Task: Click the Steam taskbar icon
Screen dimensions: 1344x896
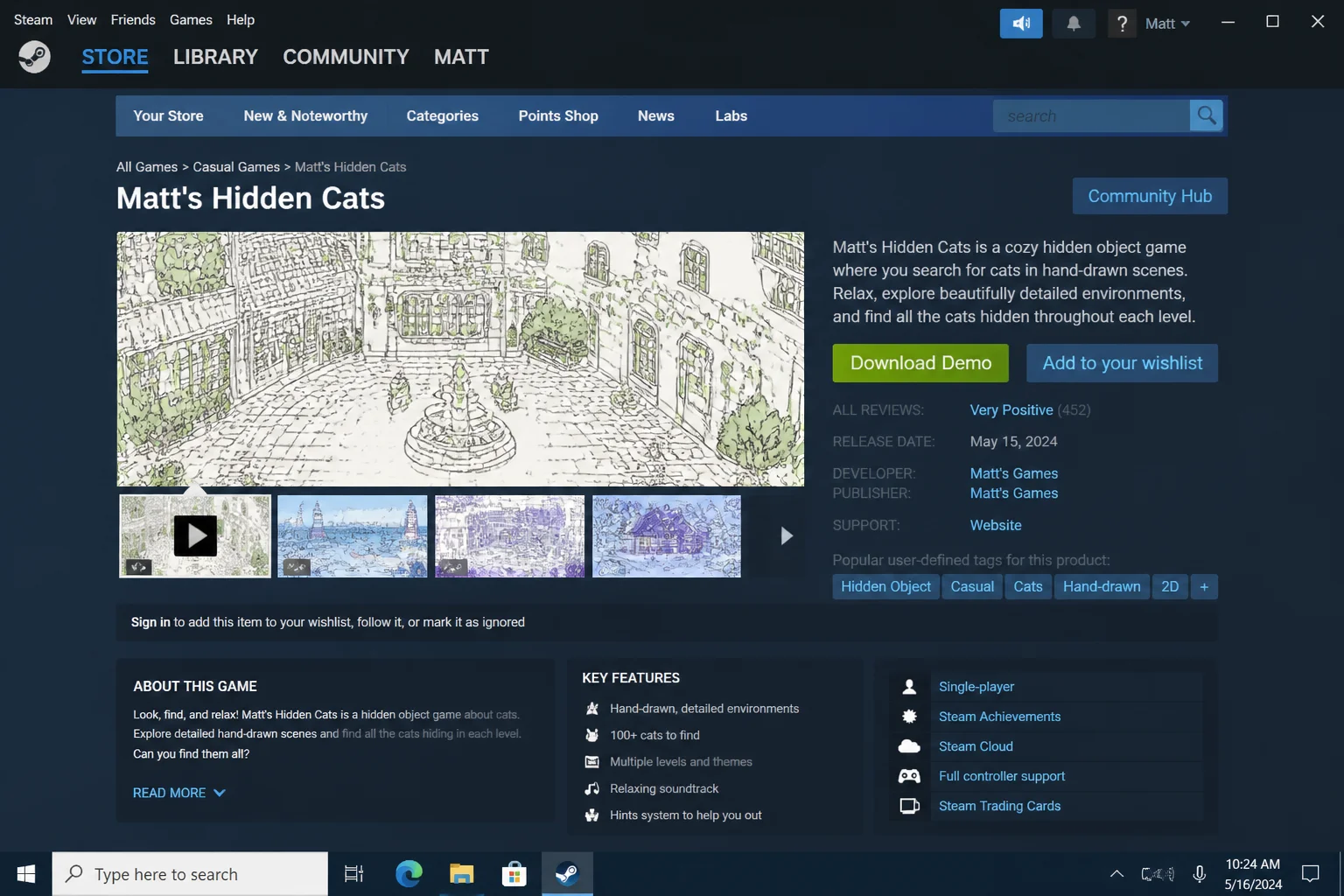Action: [567, 874]
